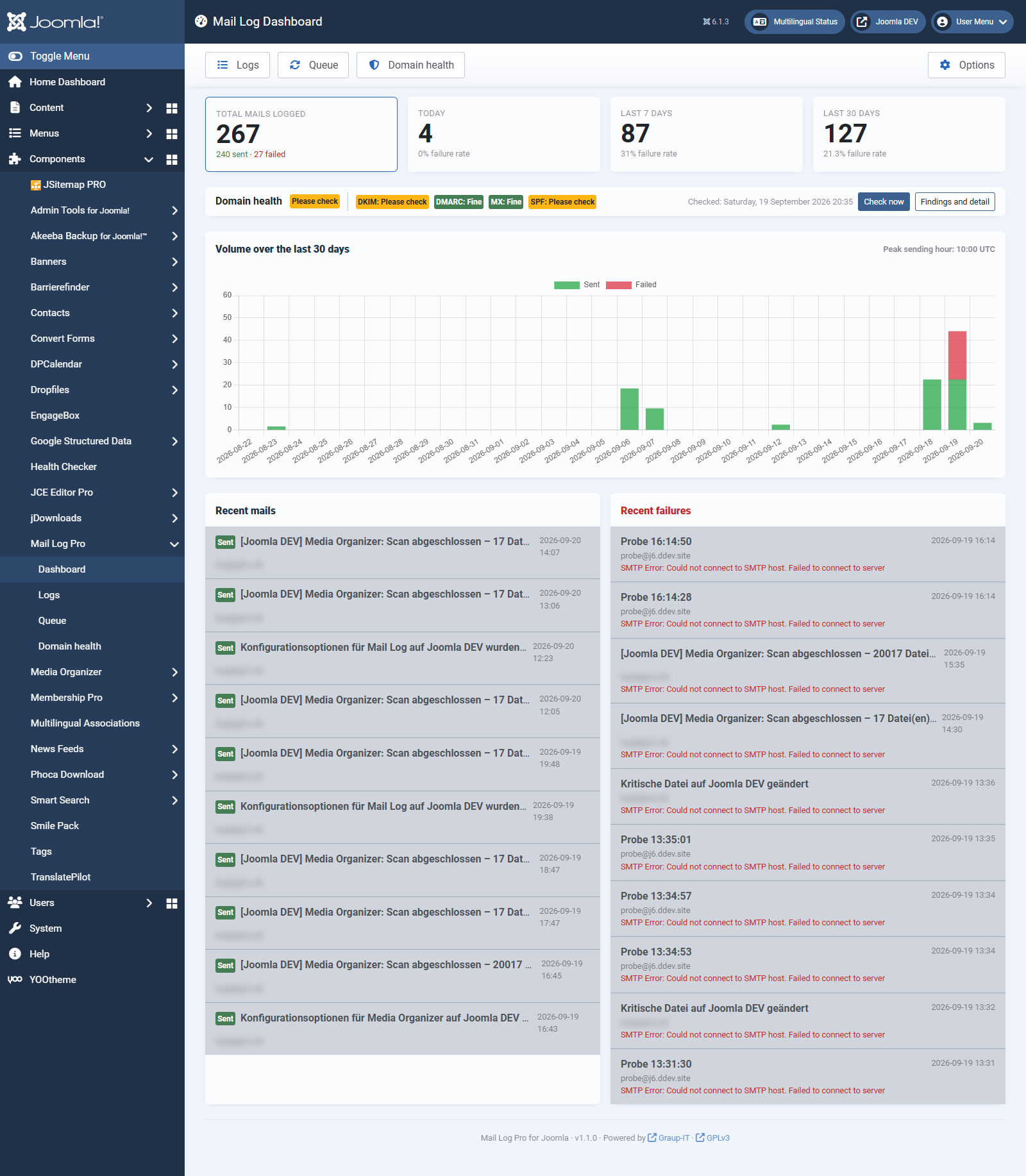Open Menus dashboard grid icon
The width and height of the screenshot is (1026, 1176).
tap(172, 133)
